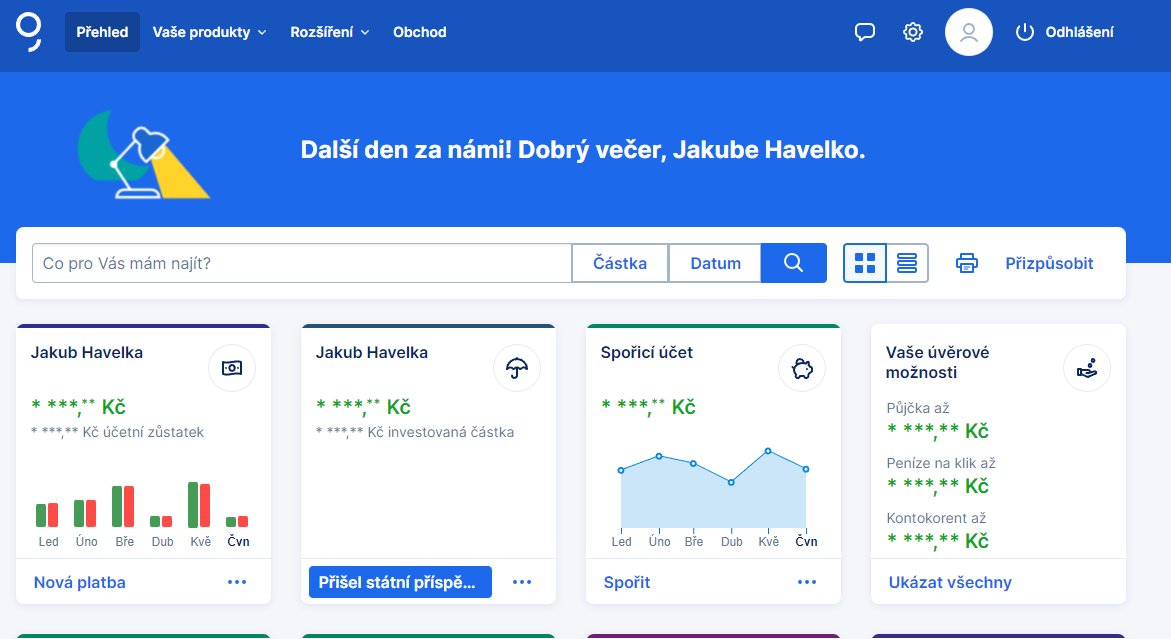Image resolution: width=1171 pixels, height=639 pixels.
Task: Expand the Vaše produkty menu
Action: [x=209, y=32]
